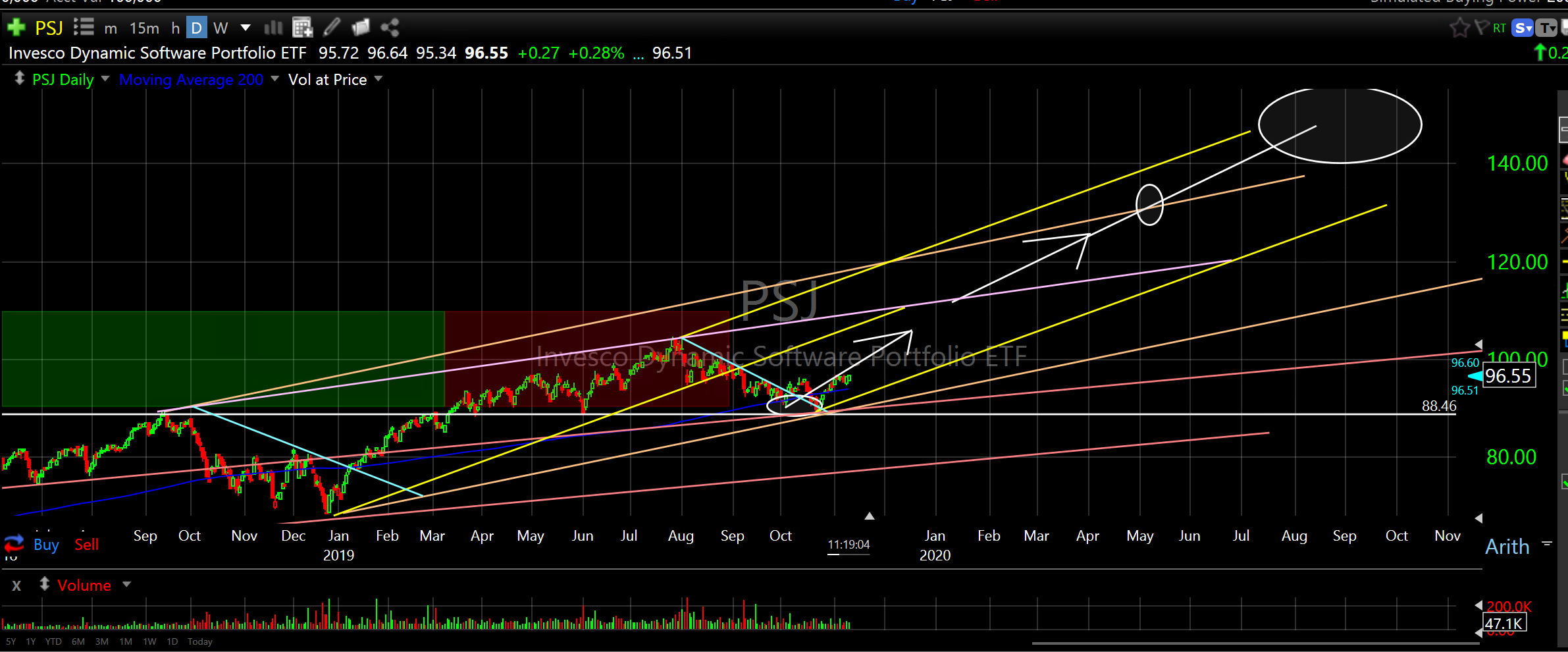Open the chart template grid icon

pyautogui.click(x=302, y=28)
